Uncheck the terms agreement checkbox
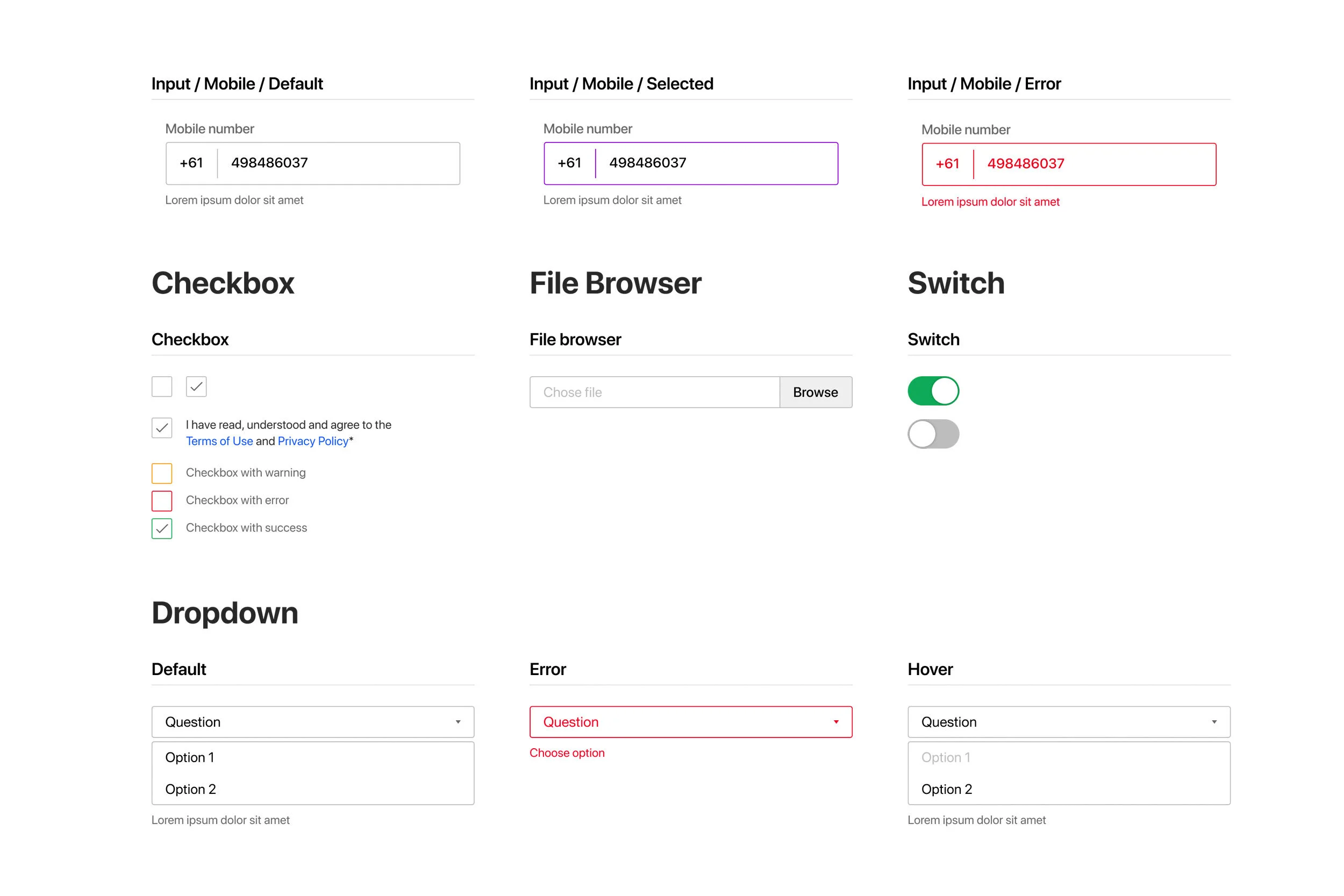Viewport: 1344px width, 896px height. point(162,428)
